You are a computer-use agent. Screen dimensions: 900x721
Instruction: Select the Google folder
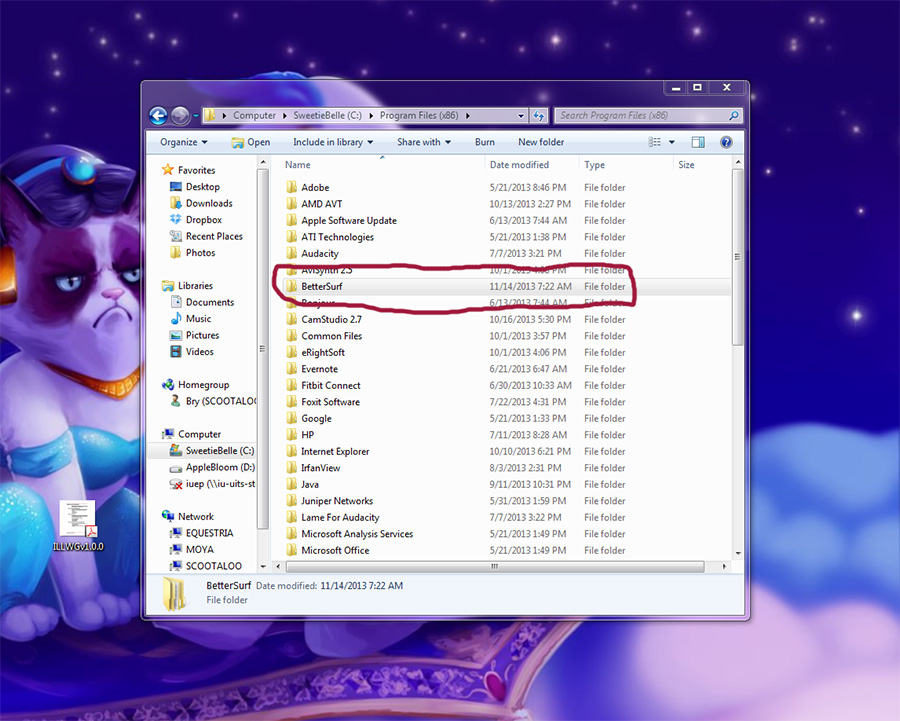pos(316,418)
